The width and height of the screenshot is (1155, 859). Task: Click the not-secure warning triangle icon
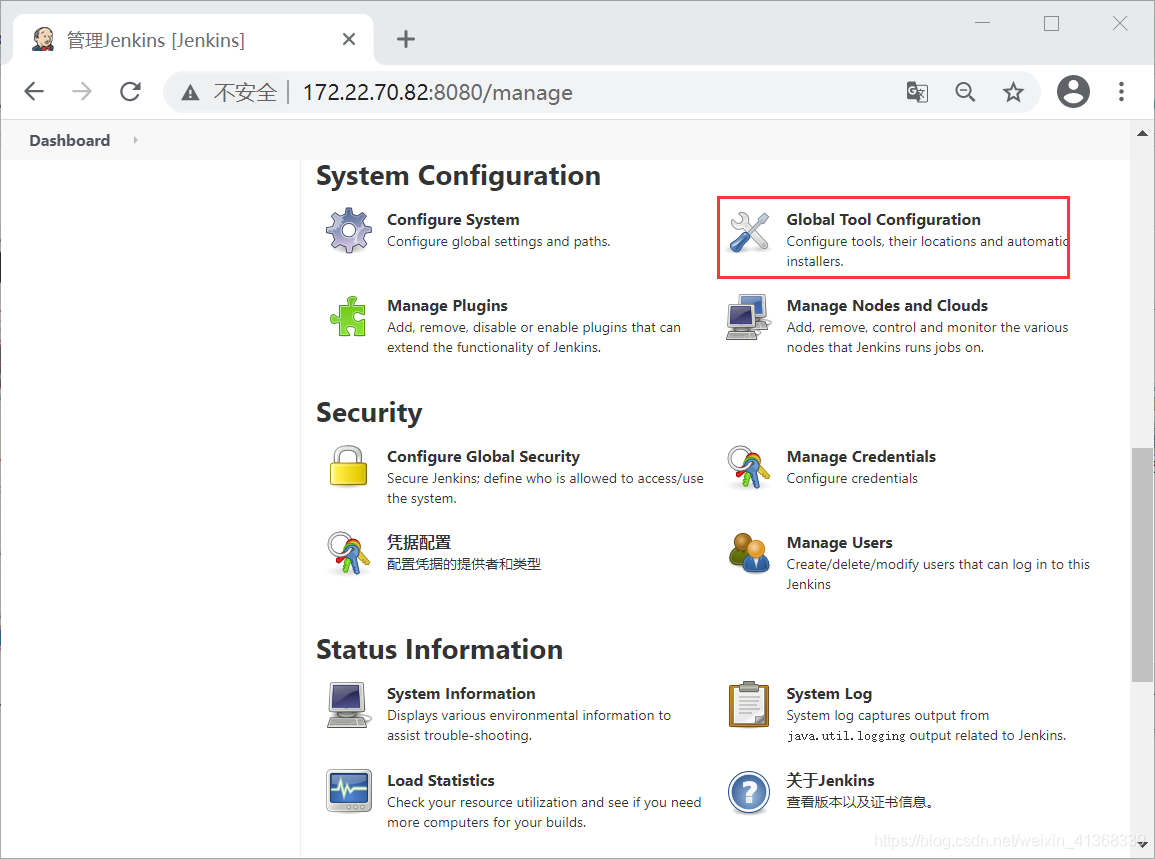click(190, 92)
